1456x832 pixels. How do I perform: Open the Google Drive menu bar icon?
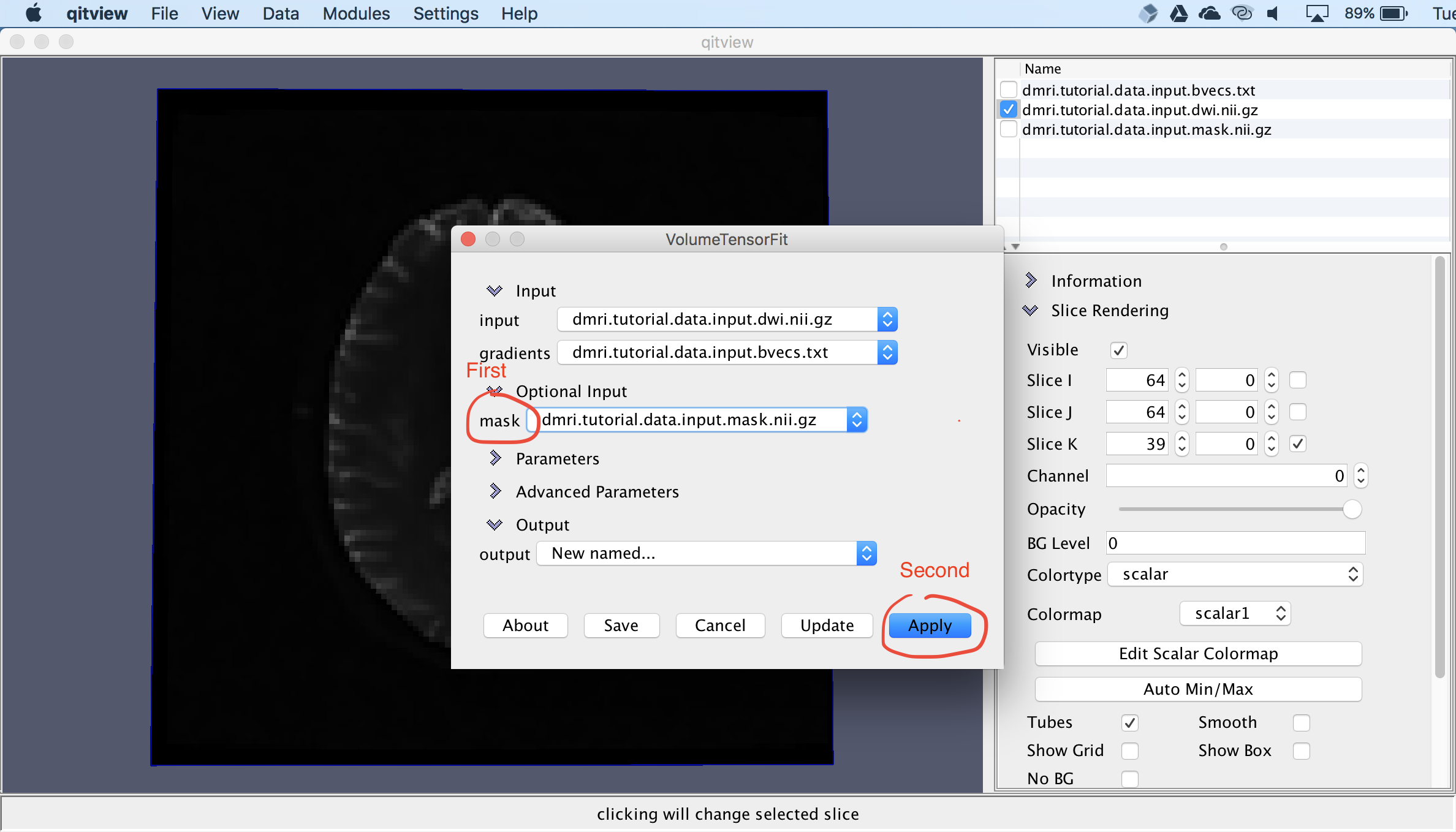[1178, 13]
